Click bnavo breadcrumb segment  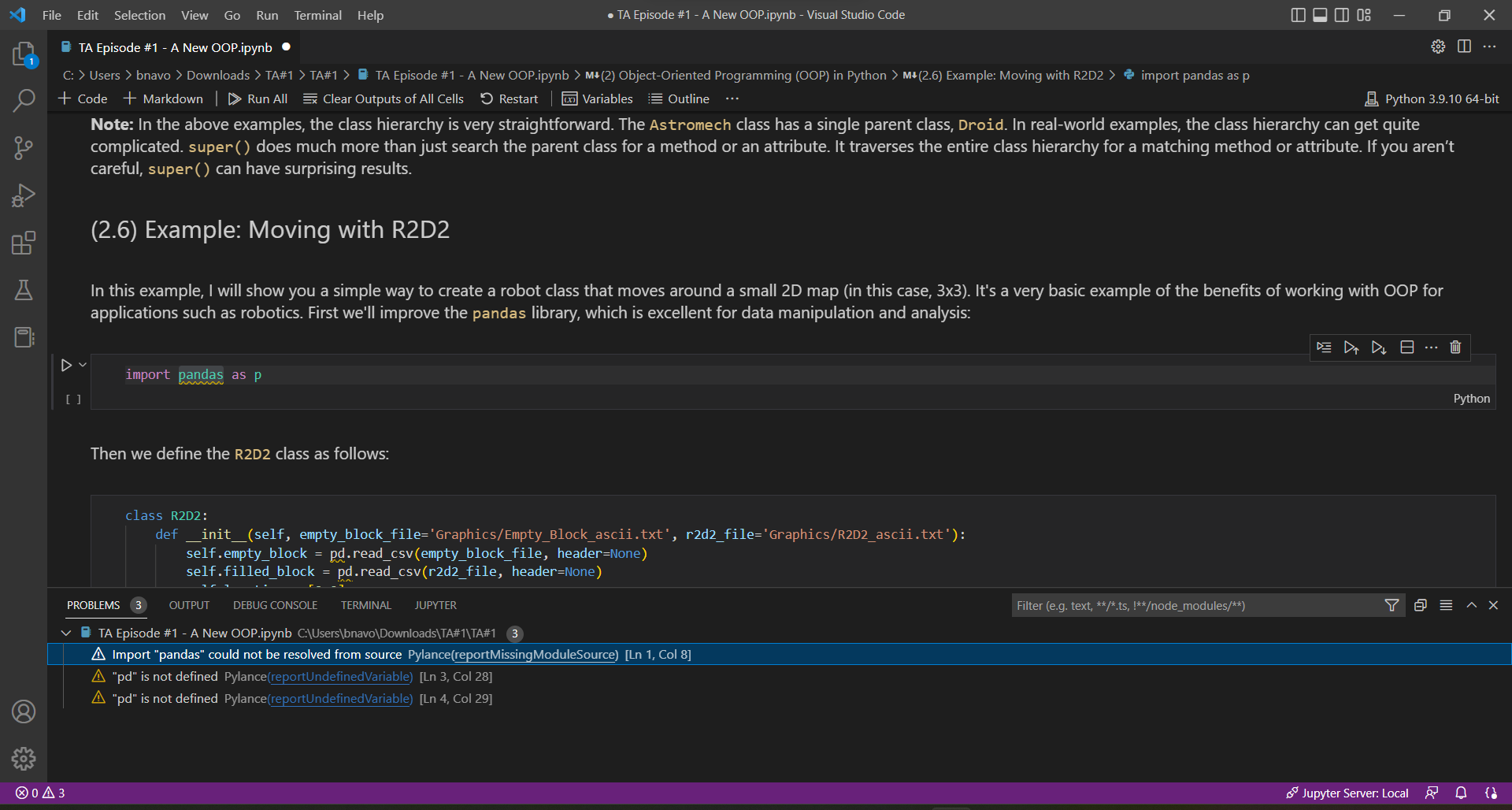tap(154, 75)
